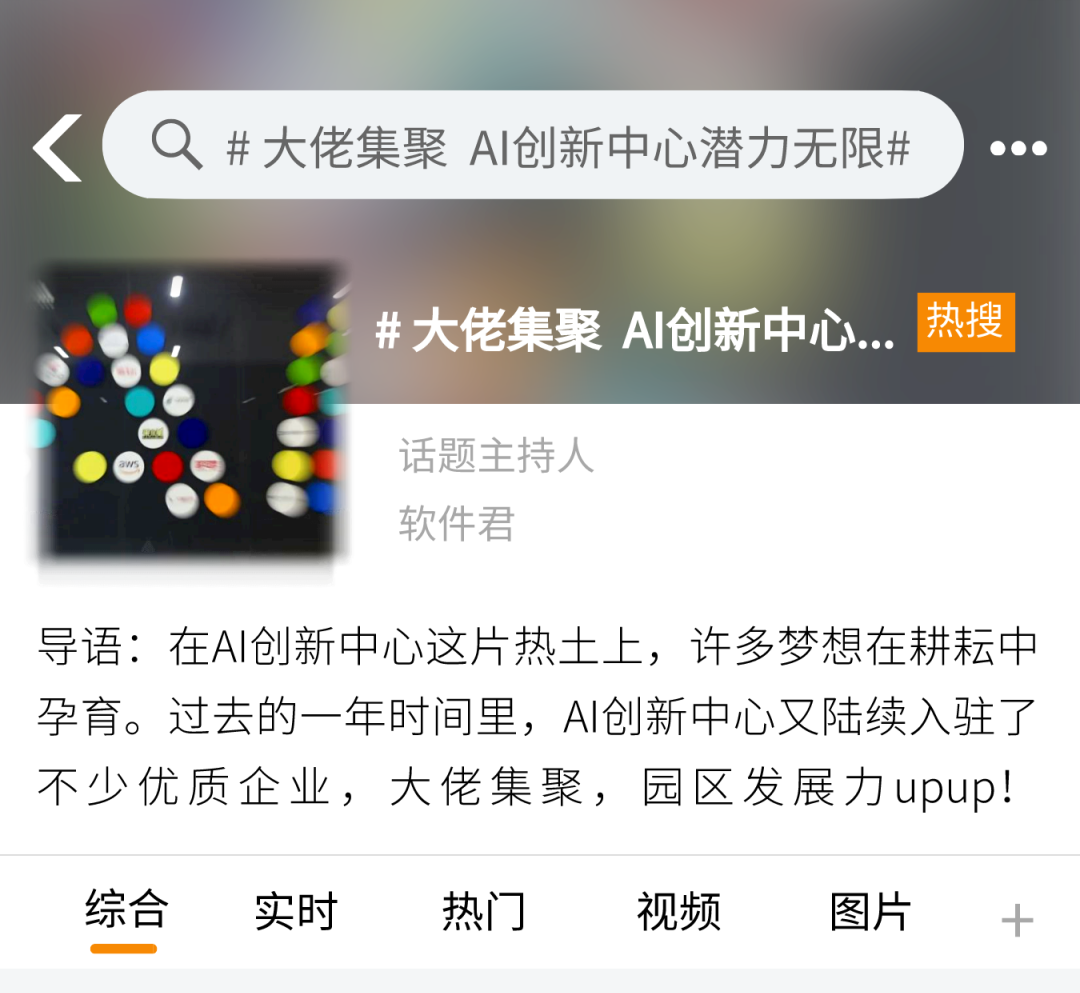The height and width of the screenshot is (993, 1080).
Task: Tap the back arrow icon
Action: [x=57, y=147]
